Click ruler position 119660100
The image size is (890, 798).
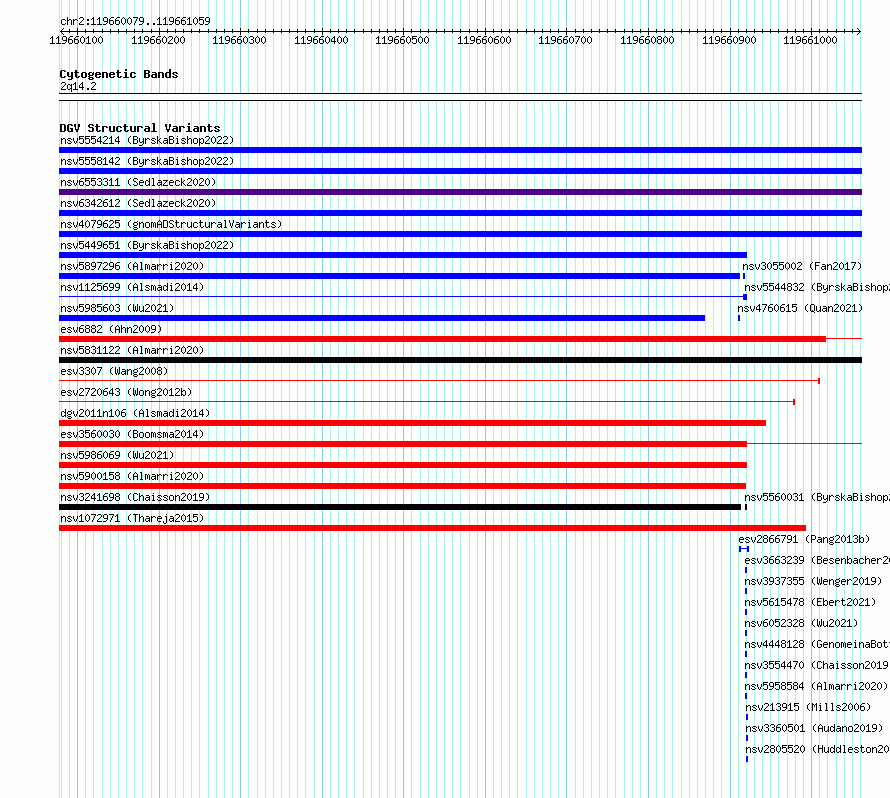pyautogui.click(x=77, y=40)
